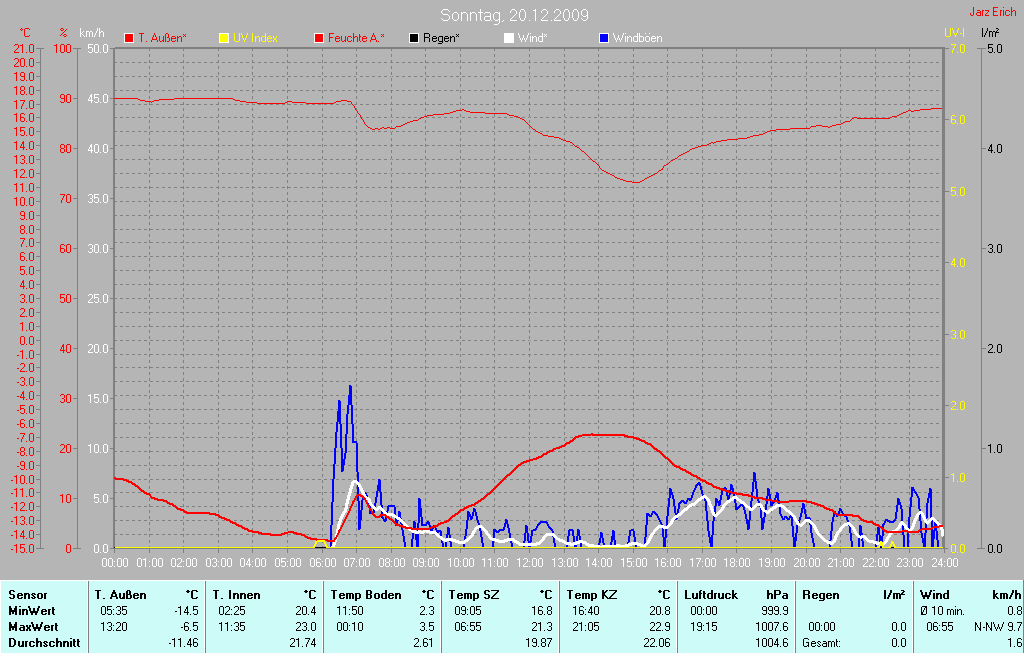
Task: Click the yellow UV Index legend swatch
Action: [224, 38]
